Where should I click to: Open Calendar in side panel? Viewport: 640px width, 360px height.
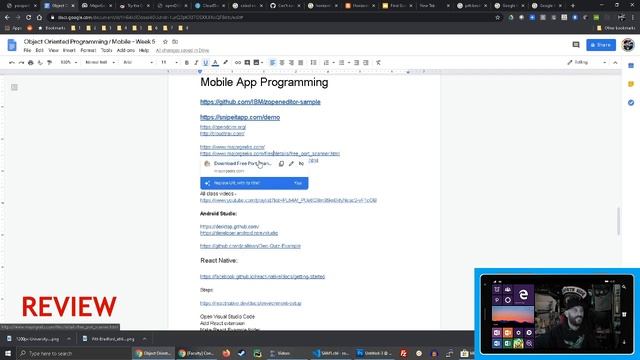pos(631,66)
